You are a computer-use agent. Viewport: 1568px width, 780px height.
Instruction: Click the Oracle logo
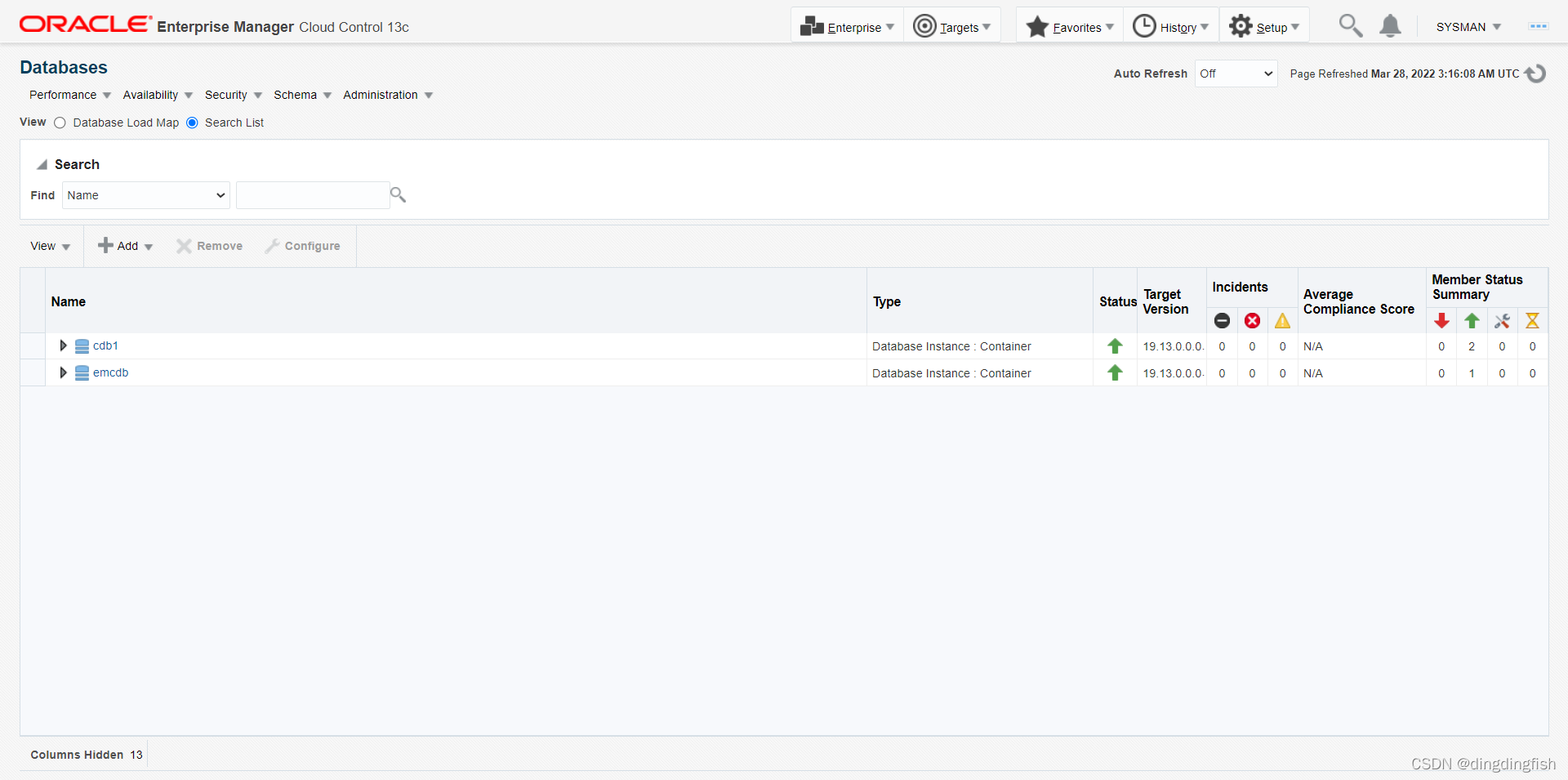coord(86,25)
